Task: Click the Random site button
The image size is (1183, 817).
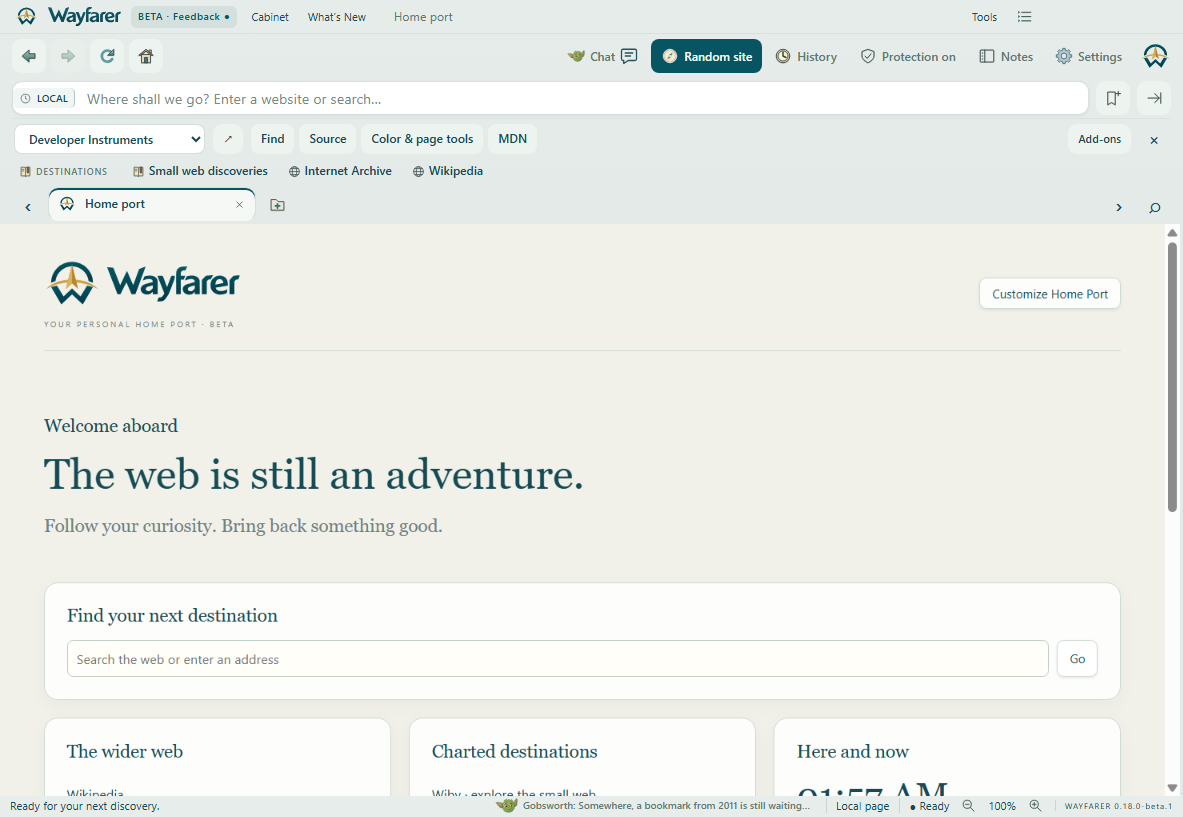Action: click(706, 57)
